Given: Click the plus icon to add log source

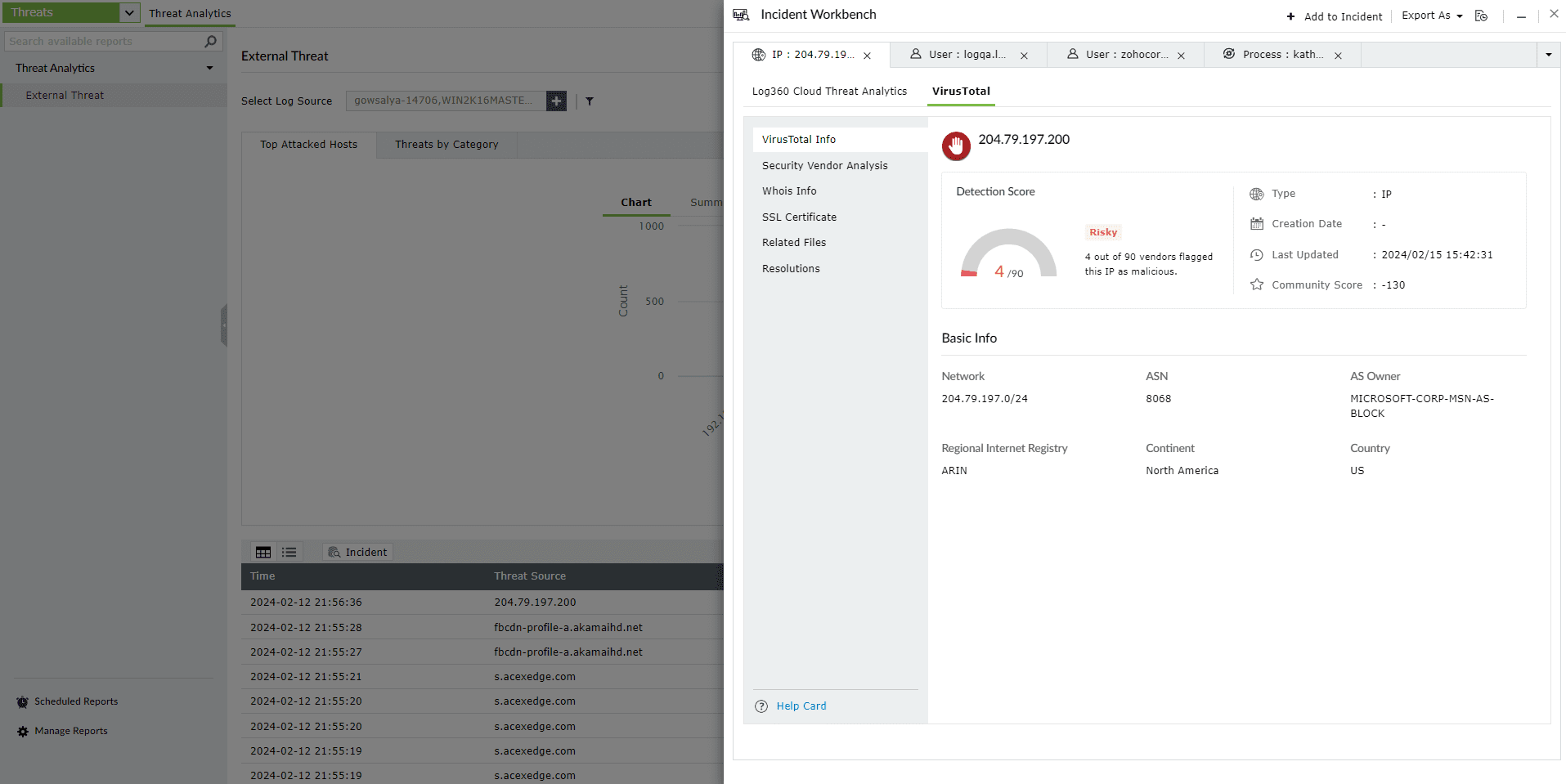Looking at the screenshot, I should [x=556, y=101].
